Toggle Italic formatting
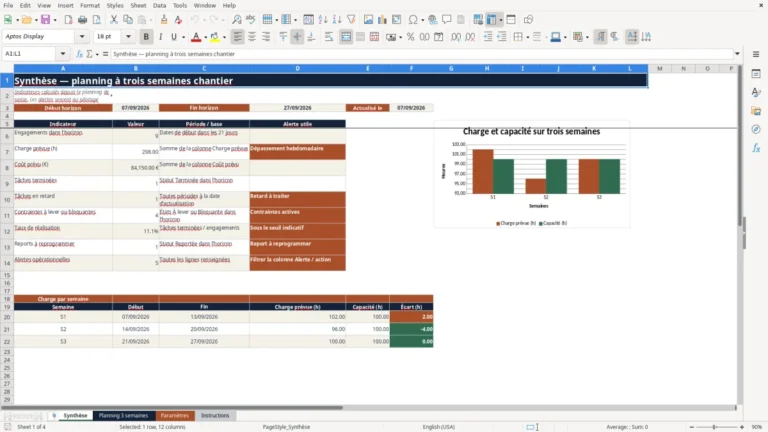The height and width of the screenshot is (432, 768). 160,37
